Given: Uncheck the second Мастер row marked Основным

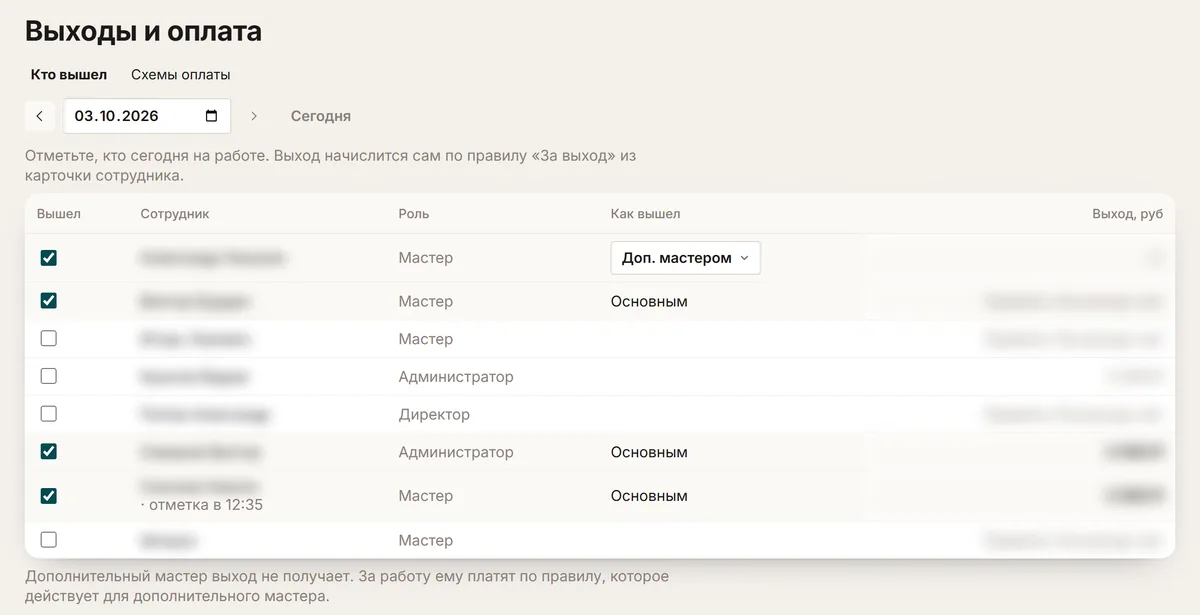Looking at the screenshot, I should [x=48, y=301].
